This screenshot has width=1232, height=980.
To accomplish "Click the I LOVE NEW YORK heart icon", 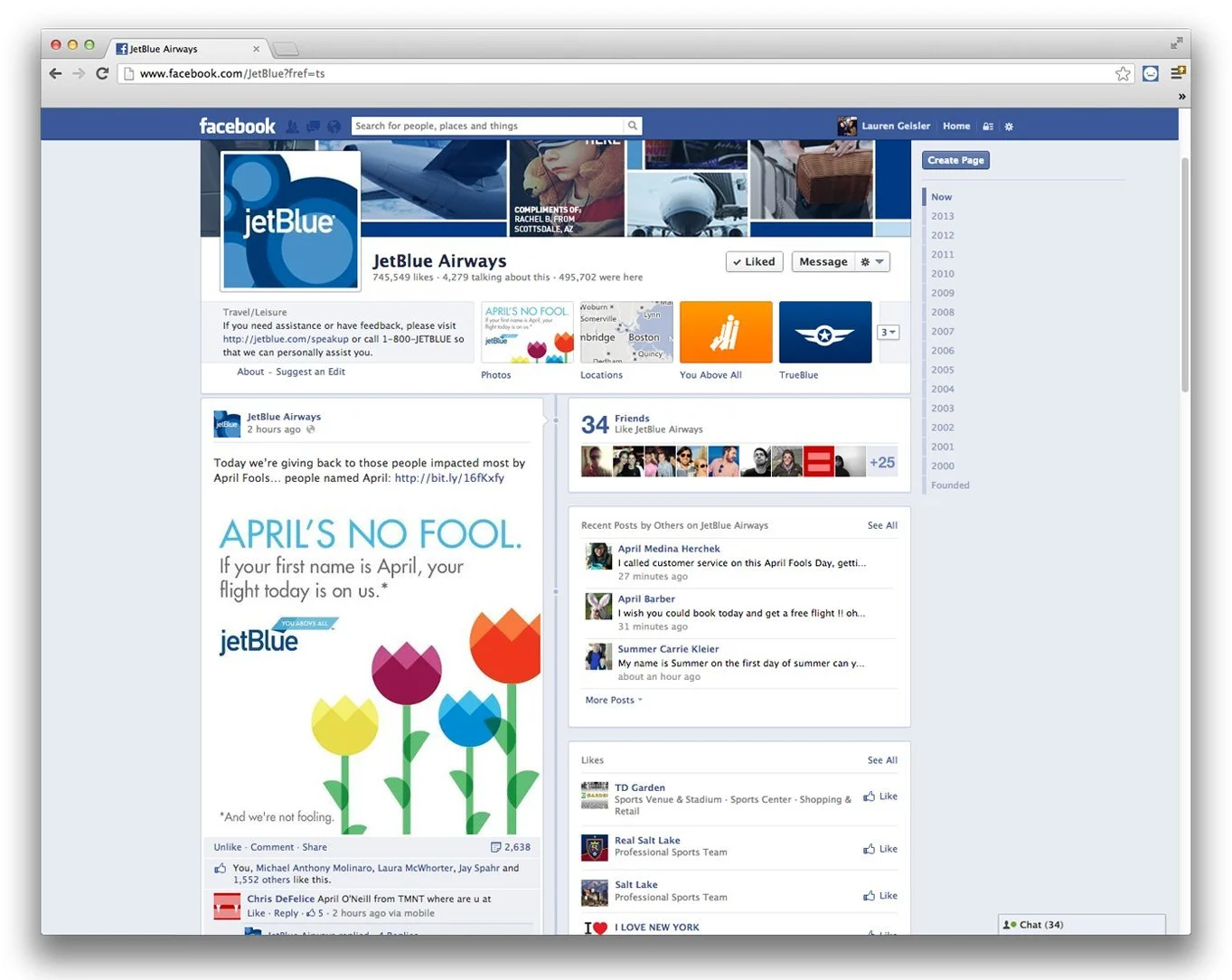I will click(595, 928).
